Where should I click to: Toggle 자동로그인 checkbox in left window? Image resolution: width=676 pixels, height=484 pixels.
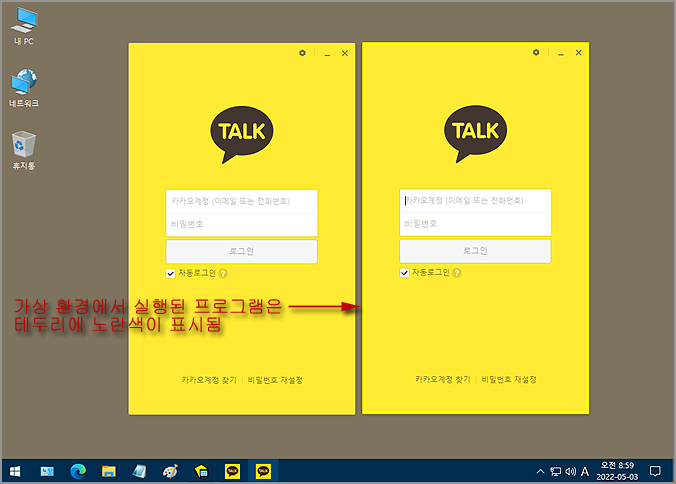pos(171,274)
